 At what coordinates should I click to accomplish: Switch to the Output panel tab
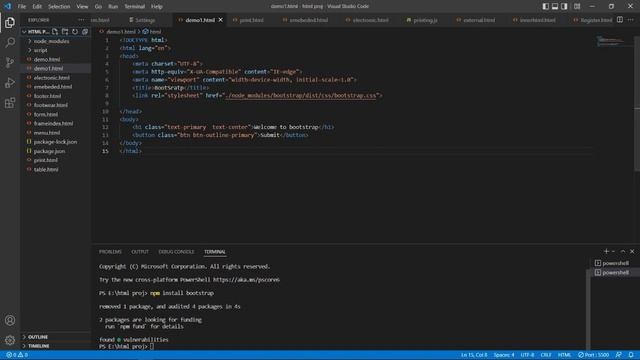[140, 252]
